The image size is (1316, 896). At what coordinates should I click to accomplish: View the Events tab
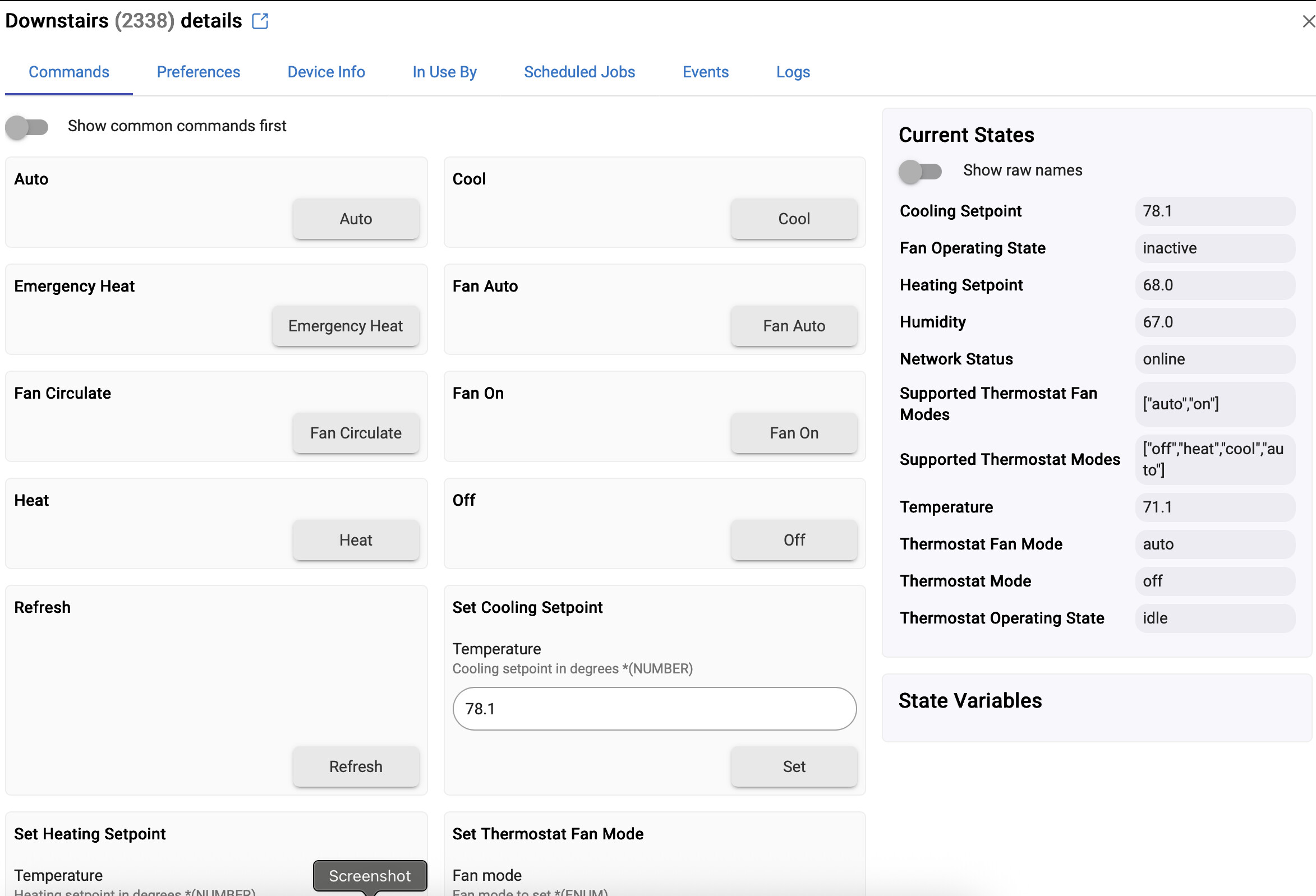706,72
